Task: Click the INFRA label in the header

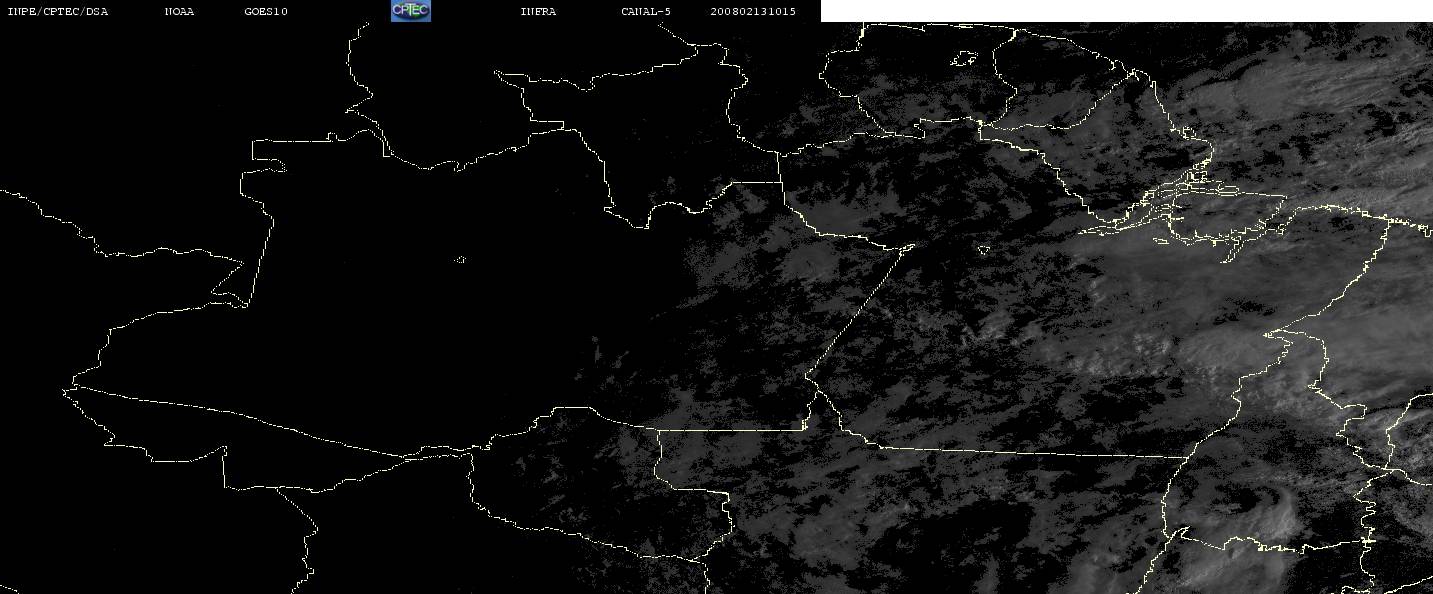Action: 538,11
